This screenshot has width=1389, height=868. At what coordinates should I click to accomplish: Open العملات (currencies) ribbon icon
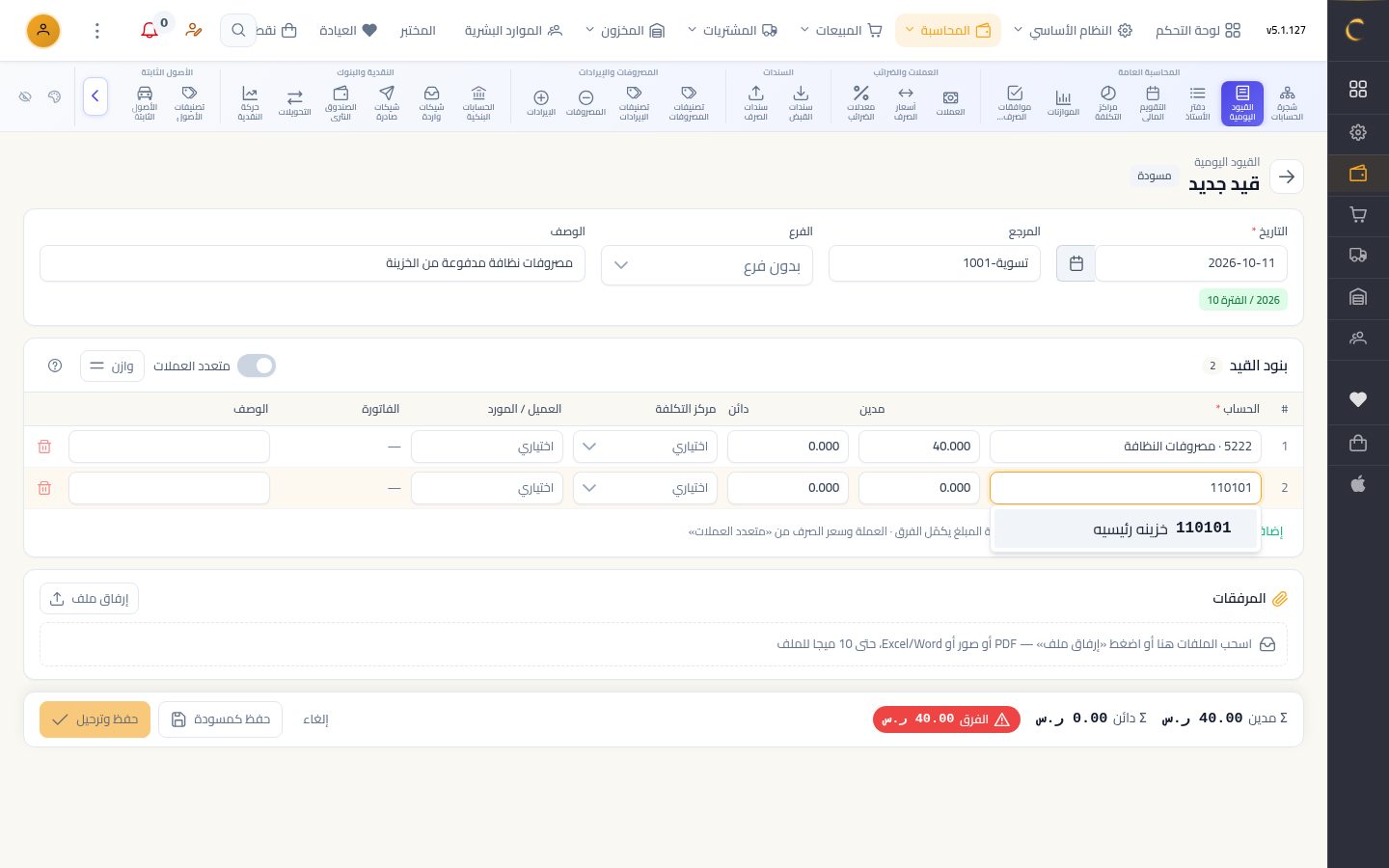pyautogui.click(x=950, y=103)
